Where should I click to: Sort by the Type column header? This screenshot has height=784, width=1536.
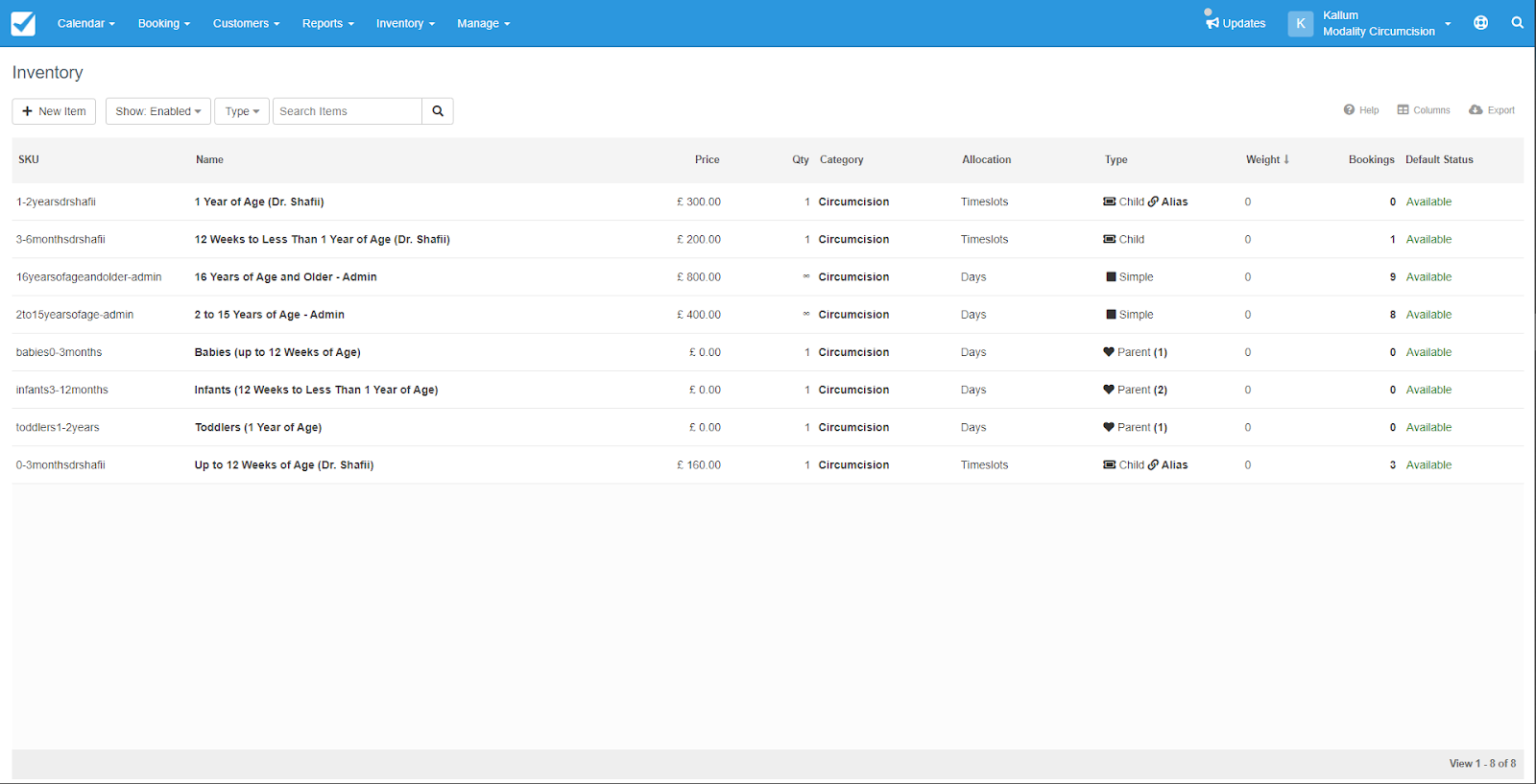point(1116,159)
